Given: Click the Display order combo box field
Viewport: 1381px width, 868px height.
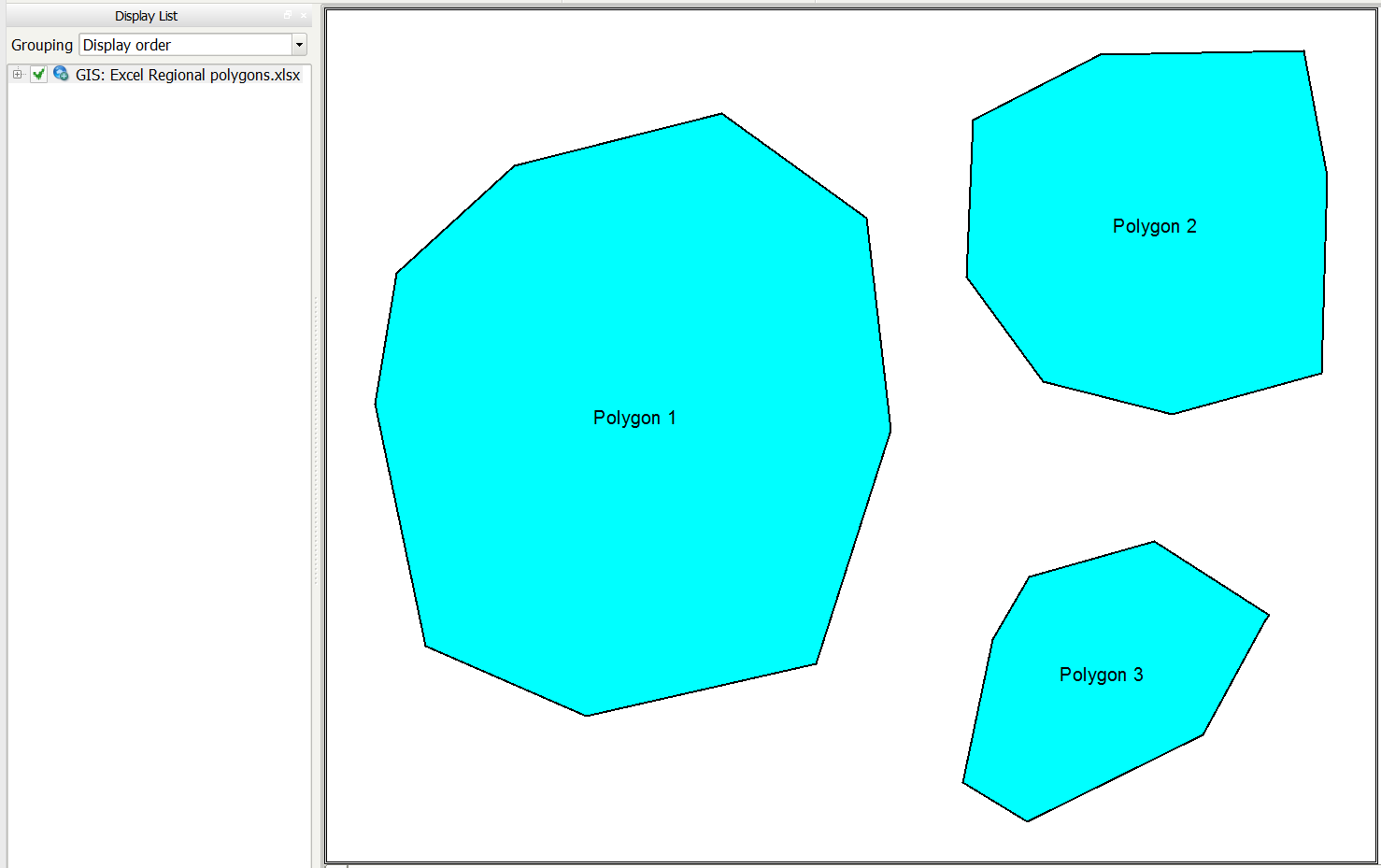Looking at the screenshot, I should click(x=185, y=45).
